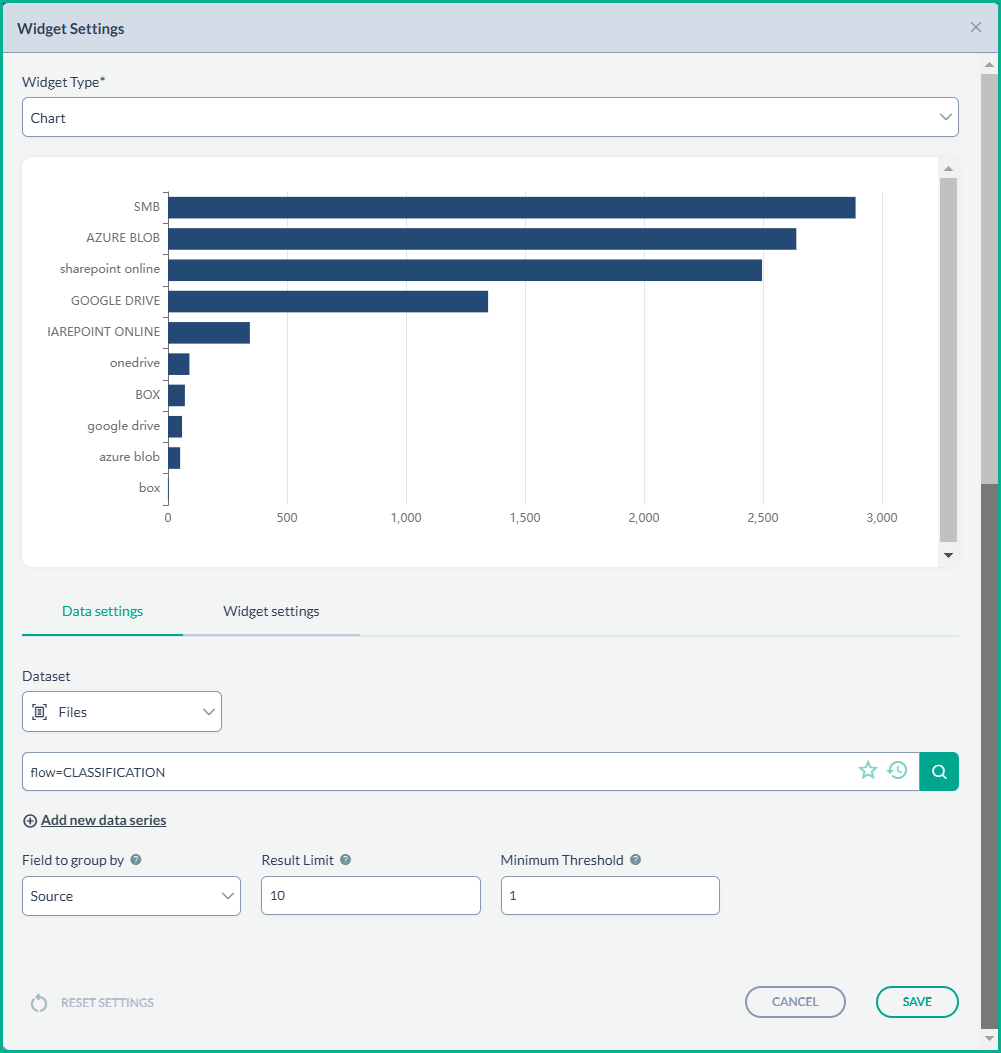1001x1053 pixels.
Task: Click the Result Limit help icon
Action: pos(345,860)
